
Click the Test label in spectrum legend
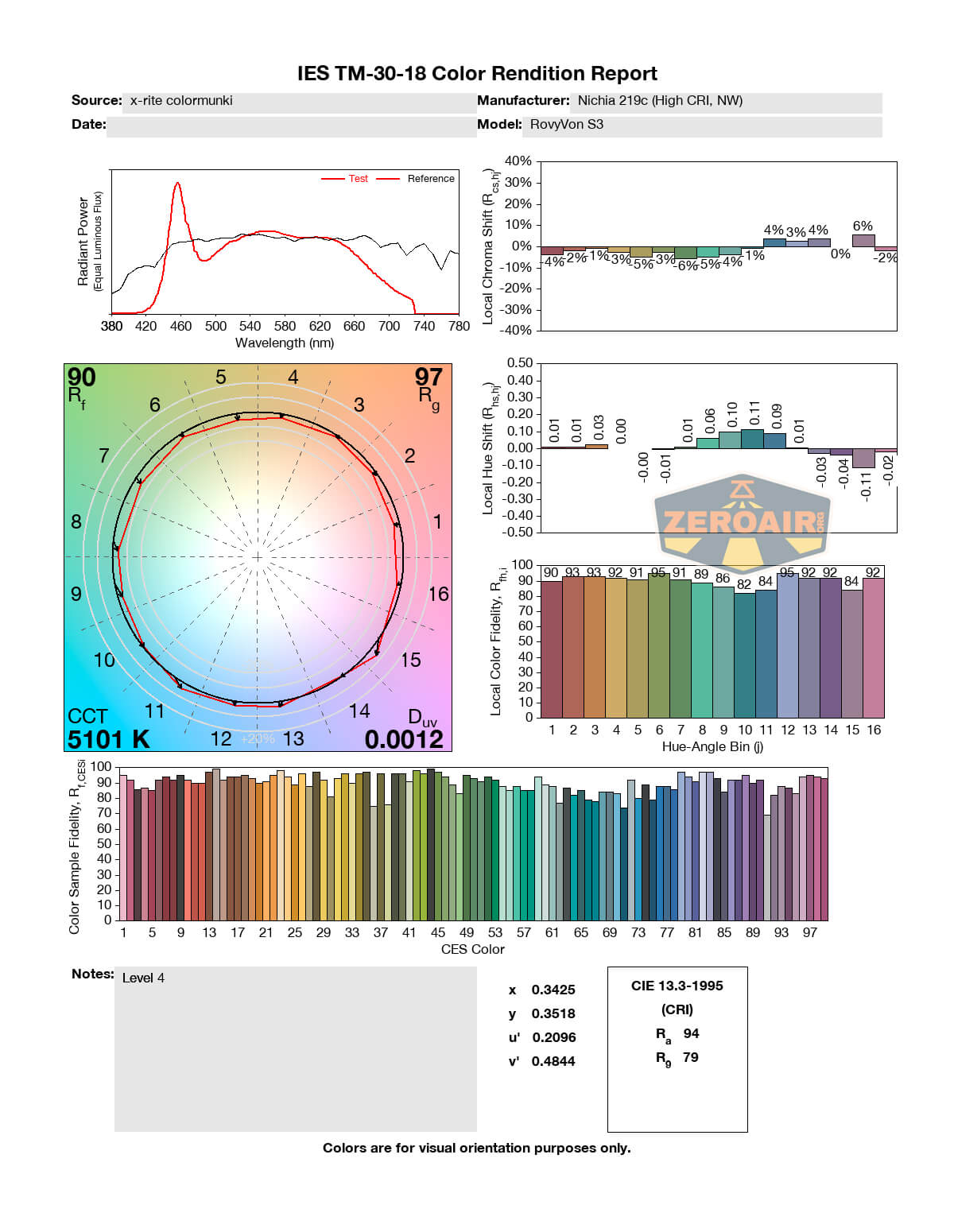click(358, 179)
